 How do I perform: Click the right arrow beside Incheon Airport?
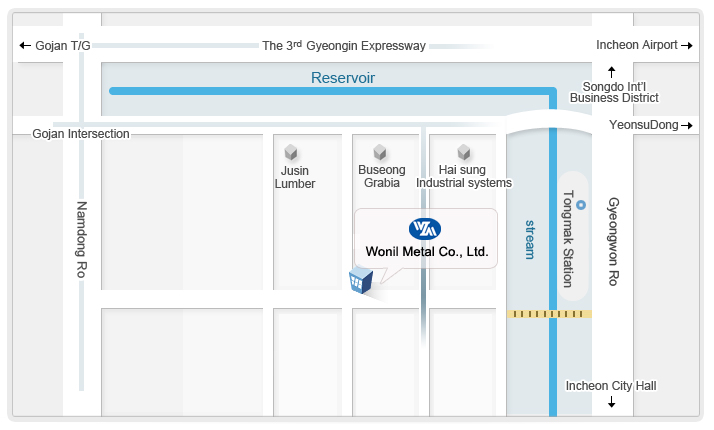(687, 45)
